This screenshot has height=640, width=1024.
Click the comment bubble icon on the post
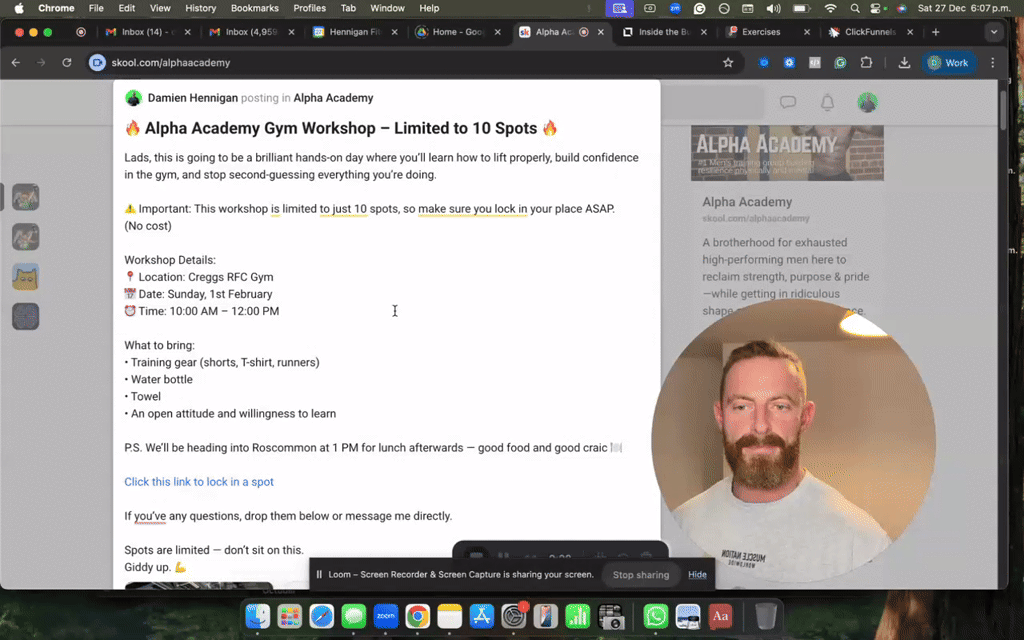click(x=788, y=102)
